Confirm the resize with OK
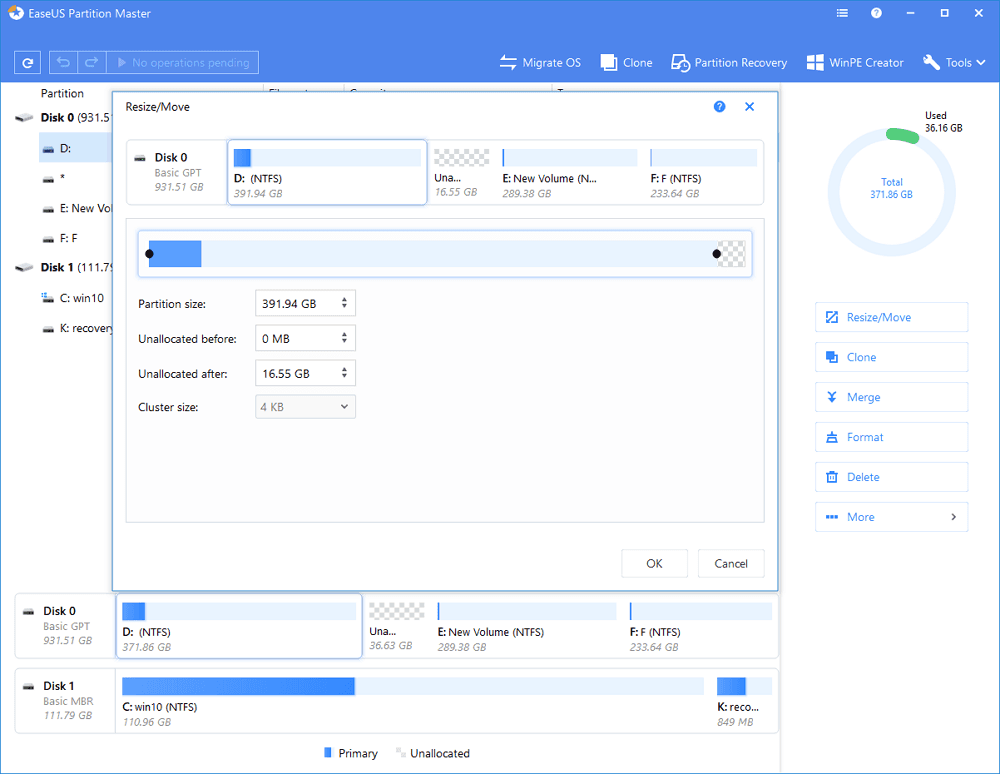The height and width of the screenshot is (774, 1000). pos(654,564)
